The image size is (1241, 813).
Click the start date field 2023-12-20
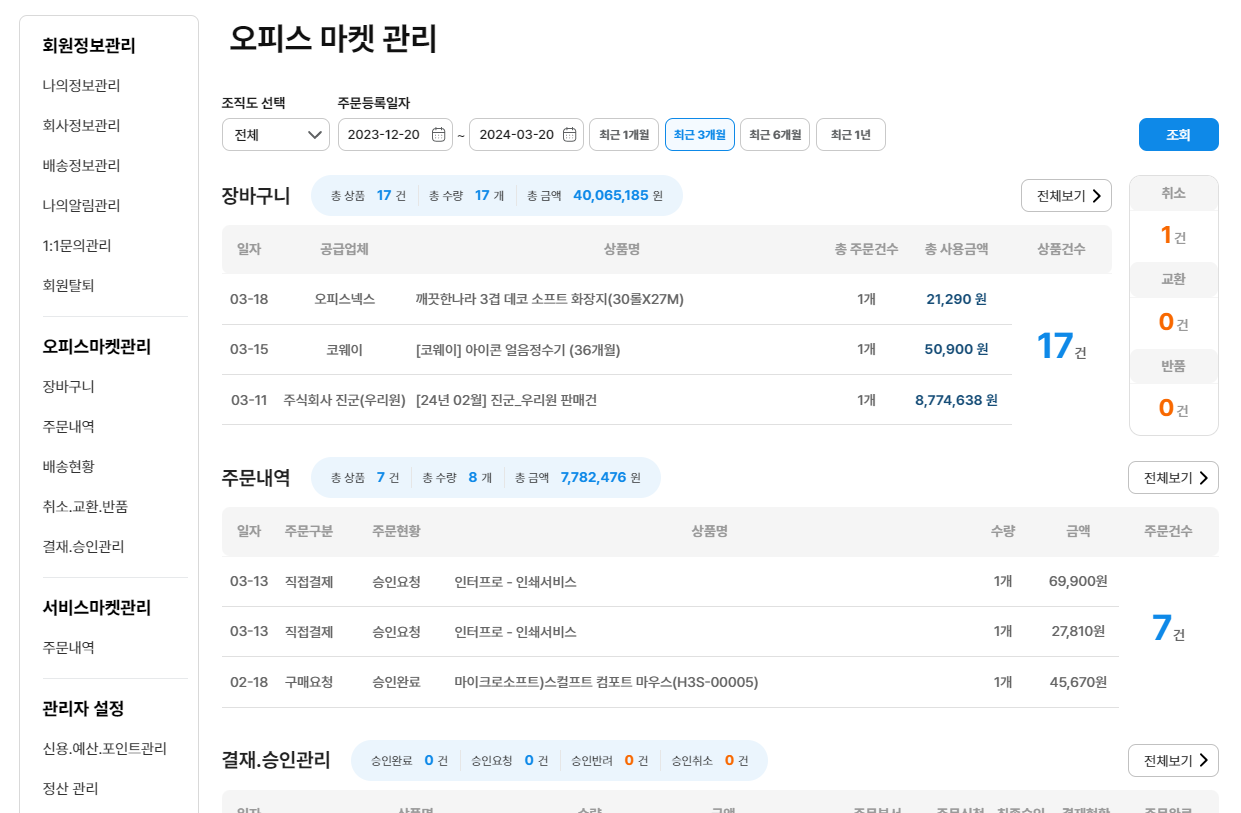click(x=384, y=135)
